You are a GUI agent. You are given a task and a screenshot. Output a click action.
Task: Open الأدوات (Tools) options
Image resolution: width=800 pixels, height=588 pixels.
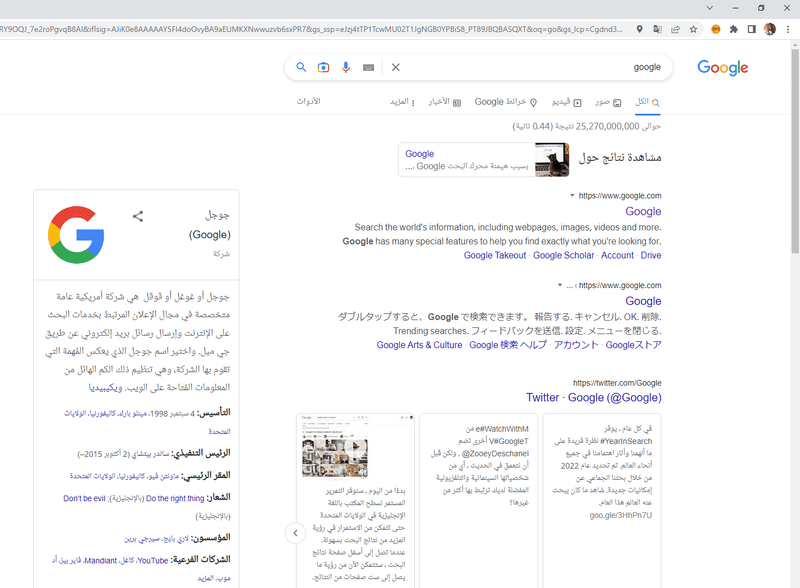(309, 101)
